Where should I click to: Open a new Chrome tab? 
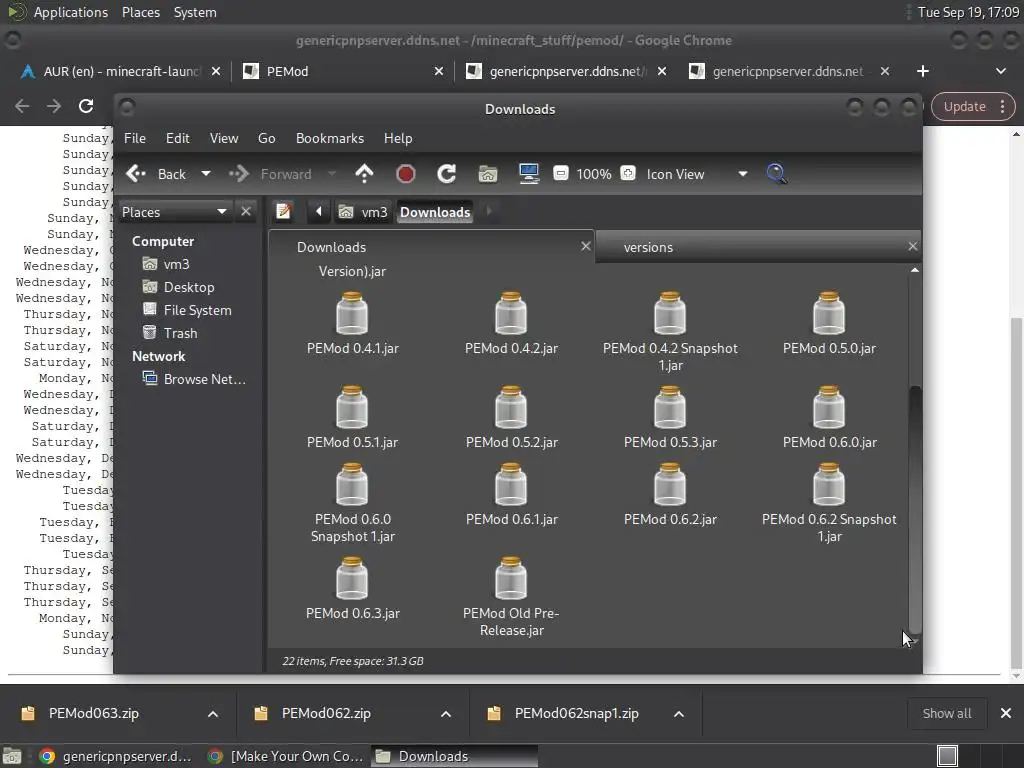(923, 71)
